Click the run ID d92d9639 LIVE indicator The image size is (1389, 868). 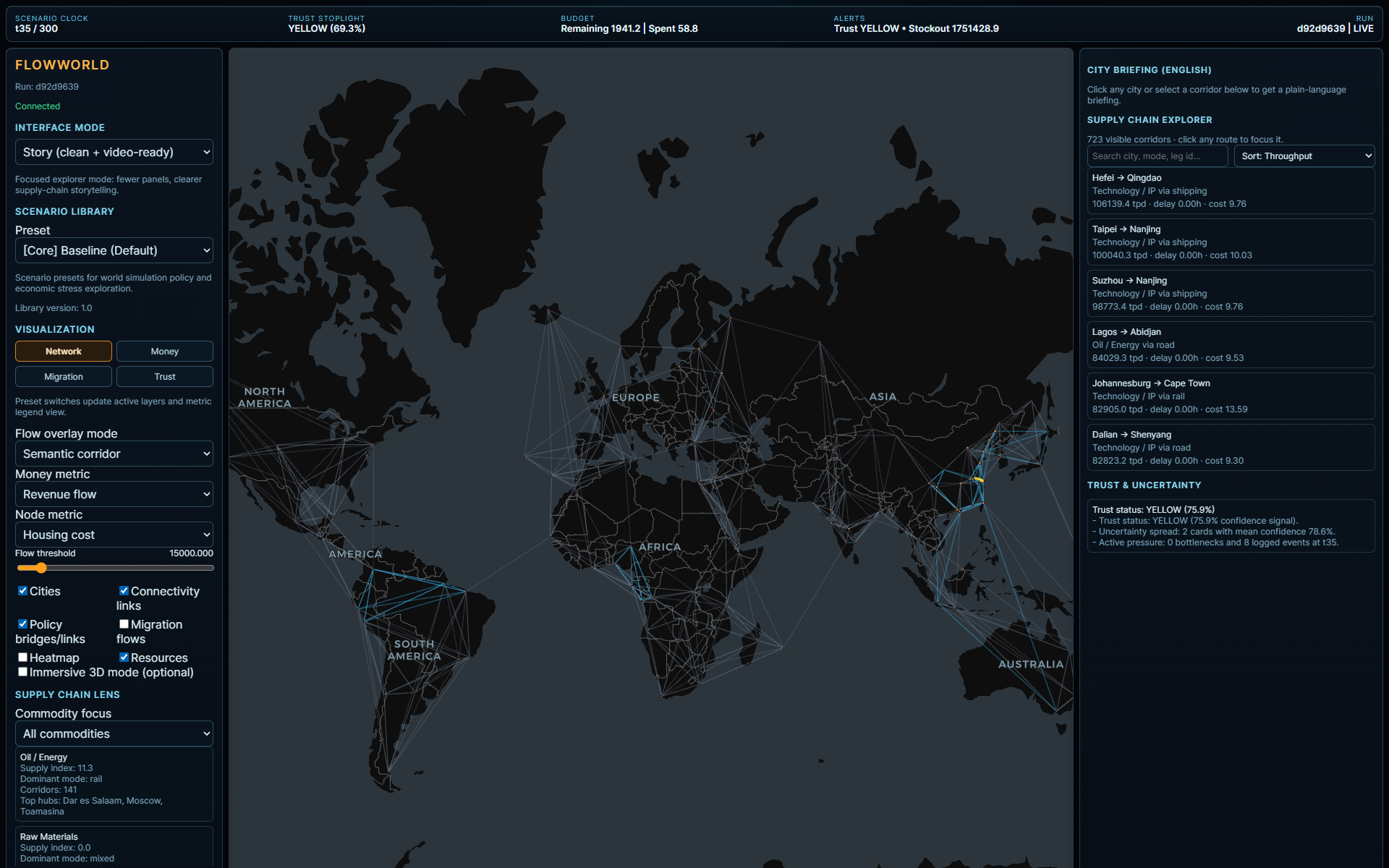[x=1335, y=29]
